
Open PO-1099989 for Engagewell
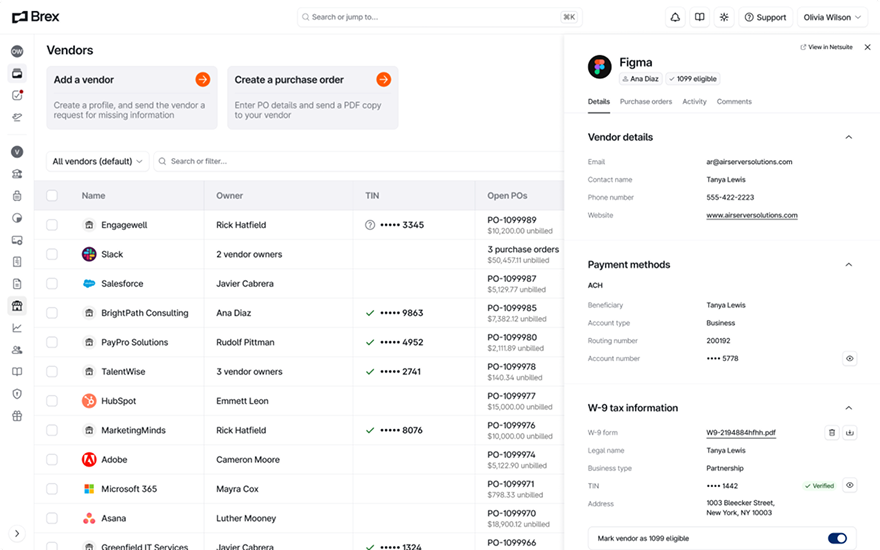tap(512, 220)
